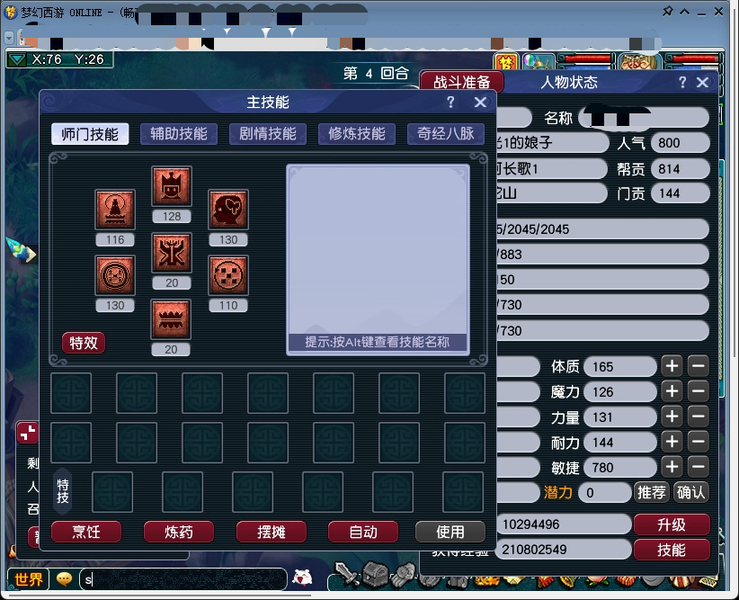Decrease 魔力 with the minus button
Viewport: 739px width, 600px height.
[698, 391]
